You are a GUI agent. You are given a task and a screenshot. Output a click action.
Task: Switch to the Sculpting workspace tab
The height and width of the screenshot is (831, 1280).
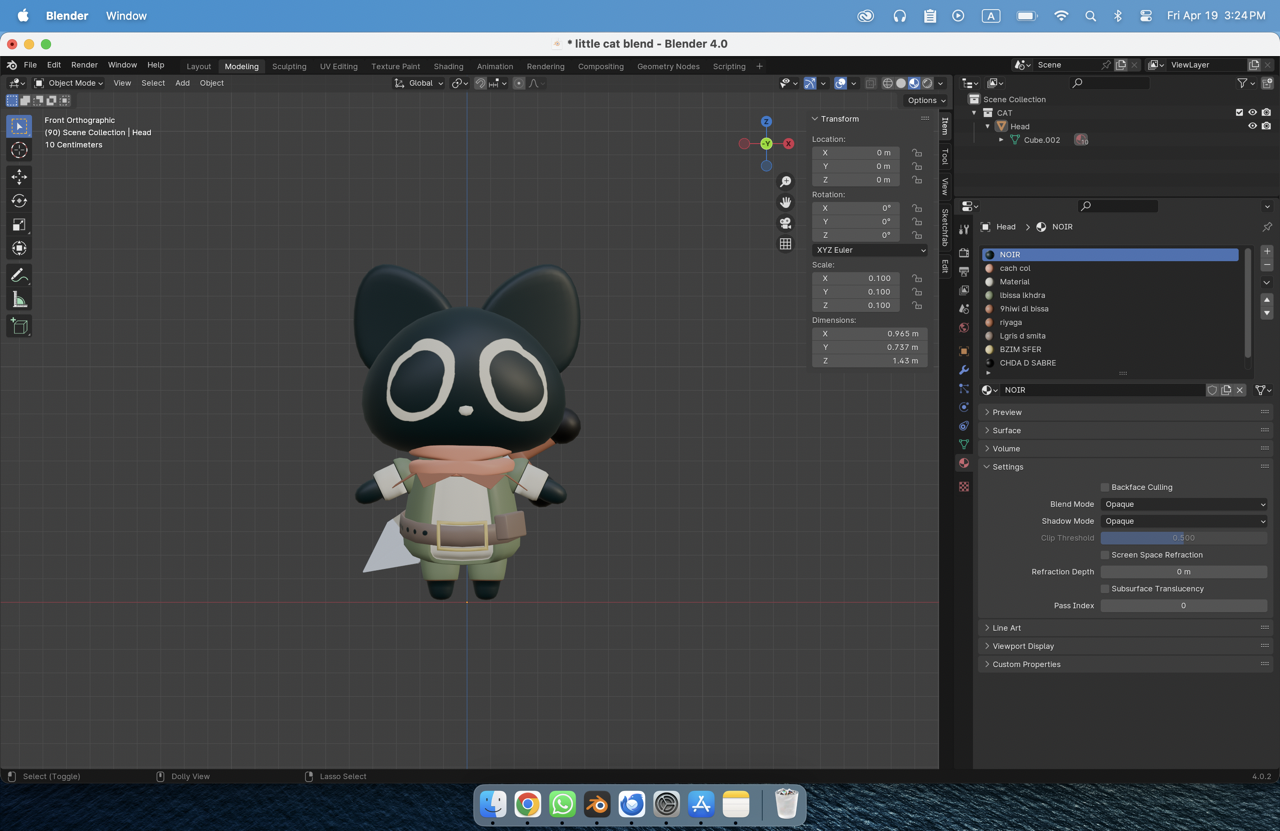pyautogui.click(x=289, y=66)
